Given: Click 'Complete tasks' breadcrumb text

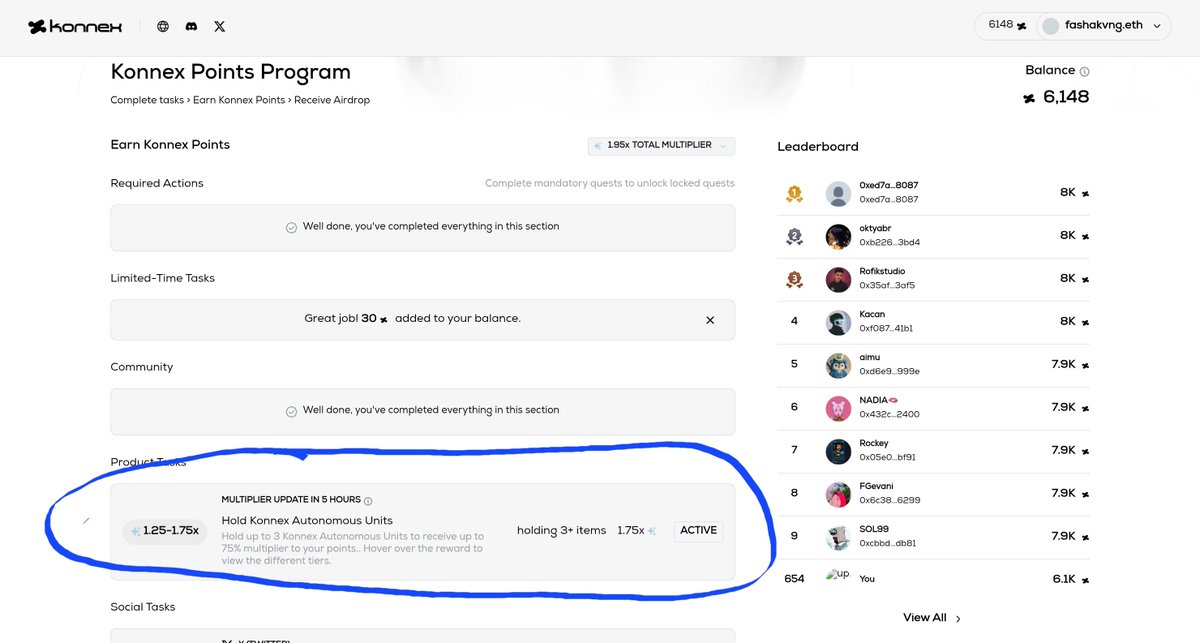Looking at the screenshot, I should tap(147, 100).
